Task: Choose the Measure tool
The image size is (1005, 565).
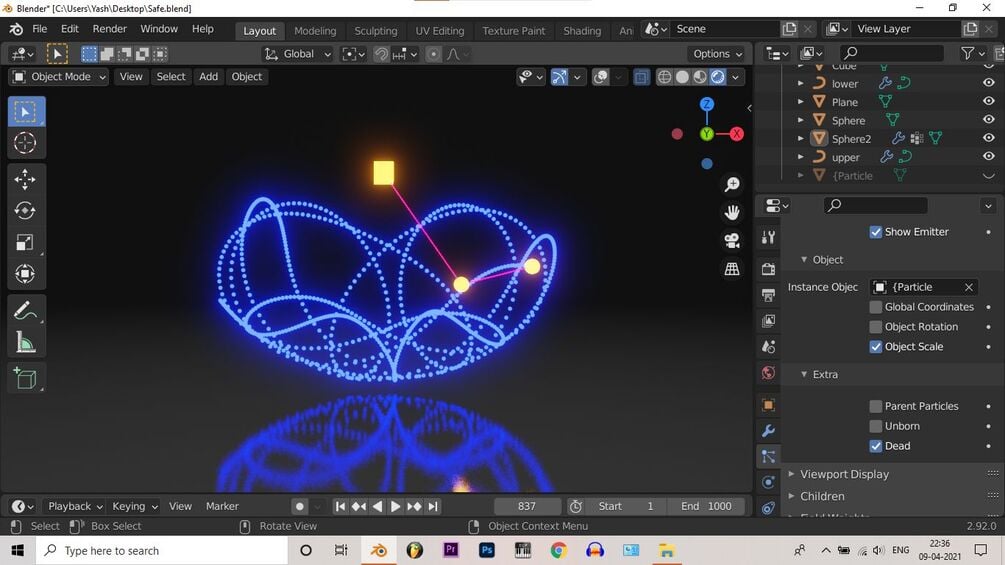Action: tap(26, 343)
